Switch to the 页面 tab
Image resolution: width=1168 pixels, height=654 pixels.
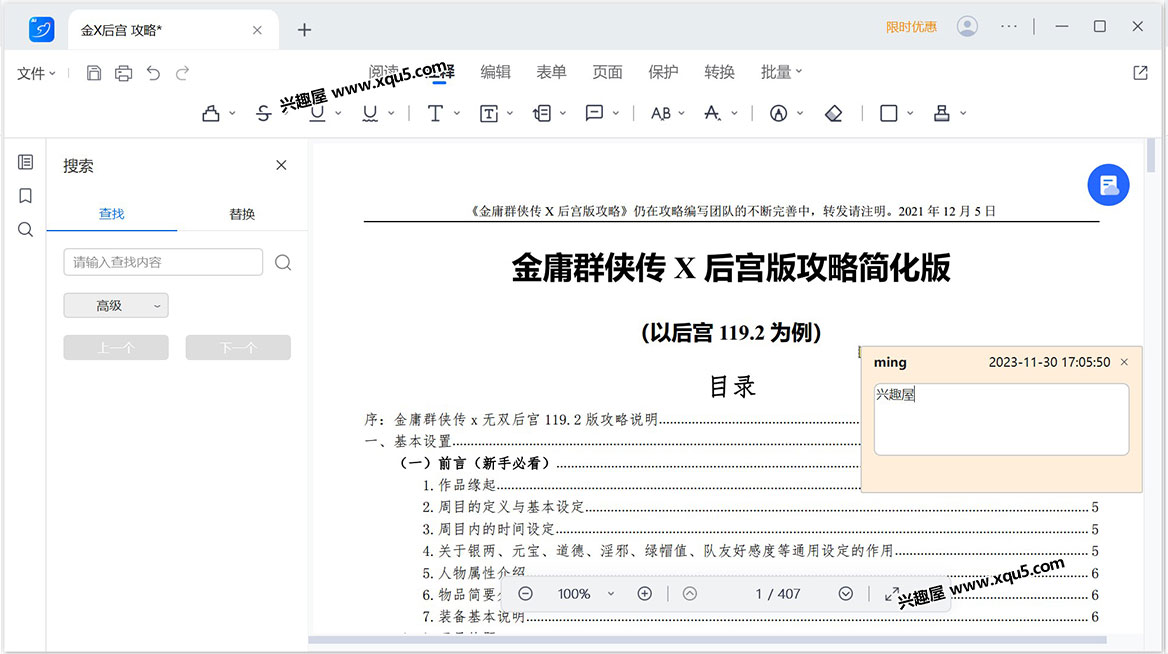(607, 72)
